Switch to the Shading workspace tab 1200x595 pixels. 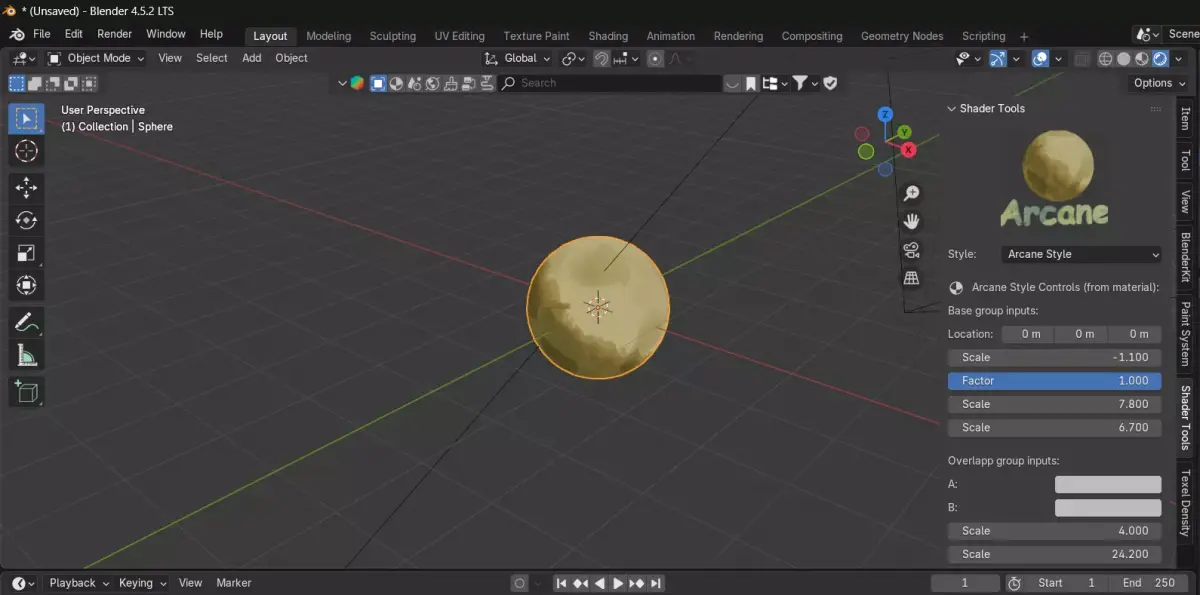click(x=608, y=36)
